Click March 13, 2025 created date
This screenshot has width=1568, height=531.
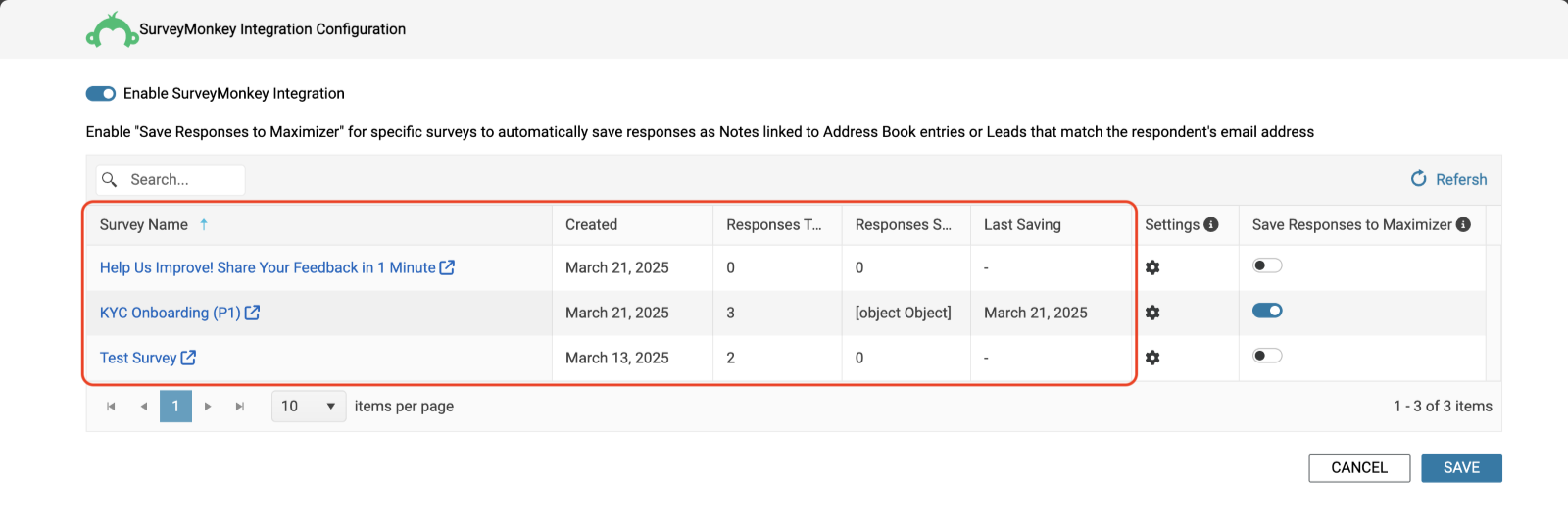click(x=617, y=358)
